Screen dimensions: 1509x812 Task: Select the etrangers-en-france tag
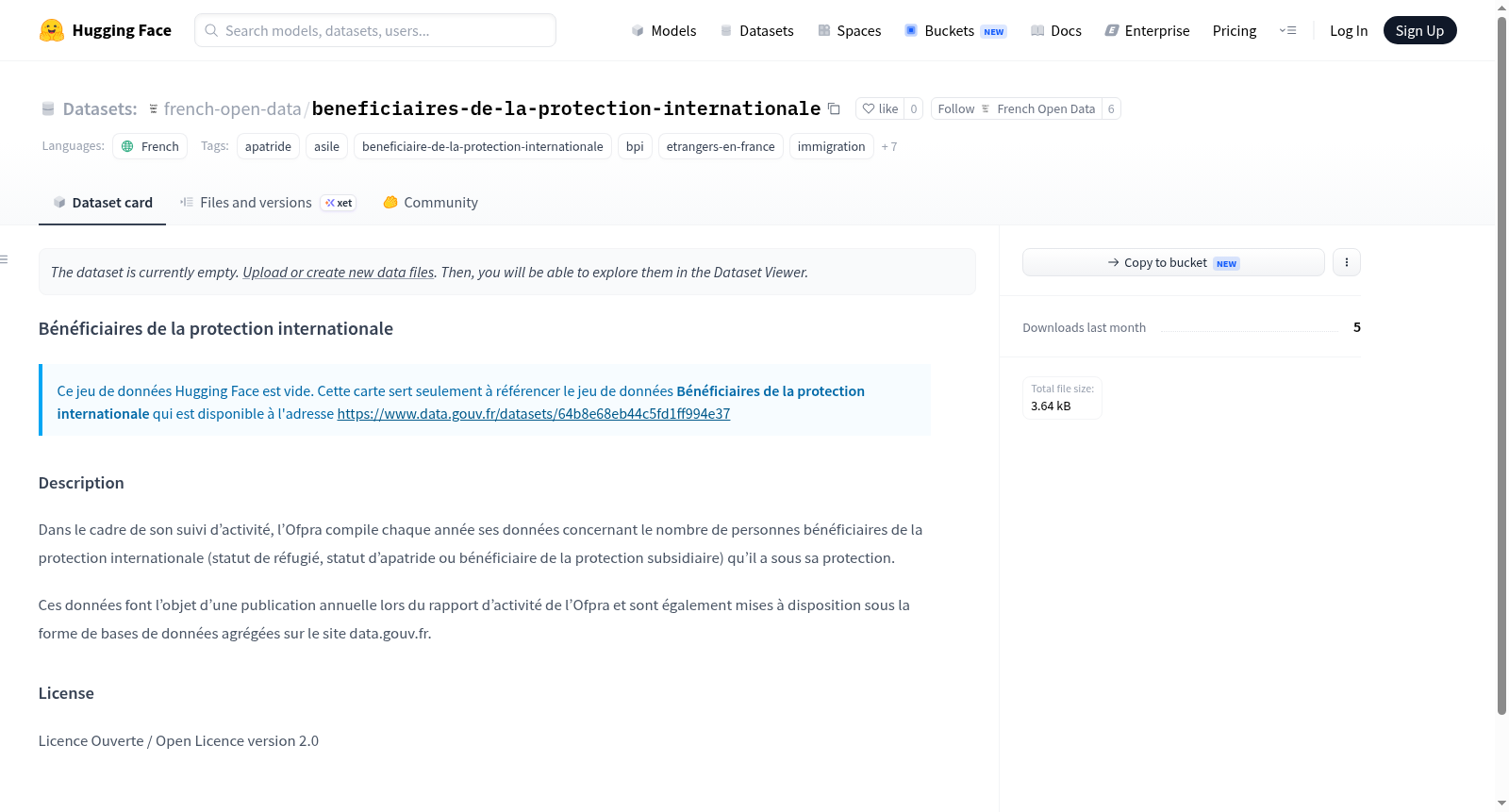click(721, 146)
